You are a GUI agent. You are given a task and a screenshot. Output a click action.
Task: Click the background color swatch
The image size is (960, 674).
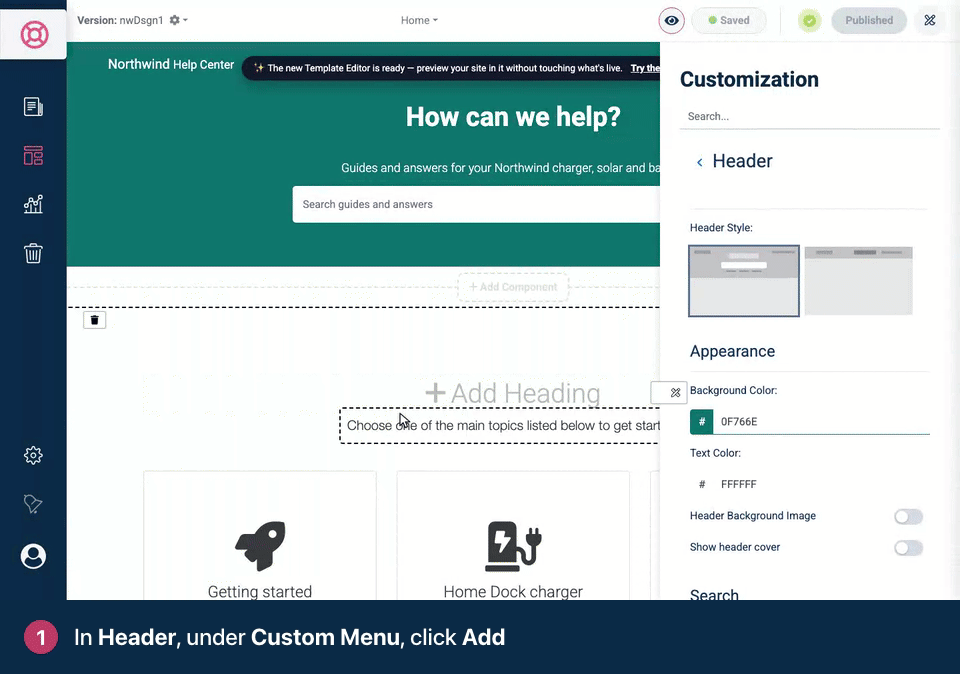(702, 422)
